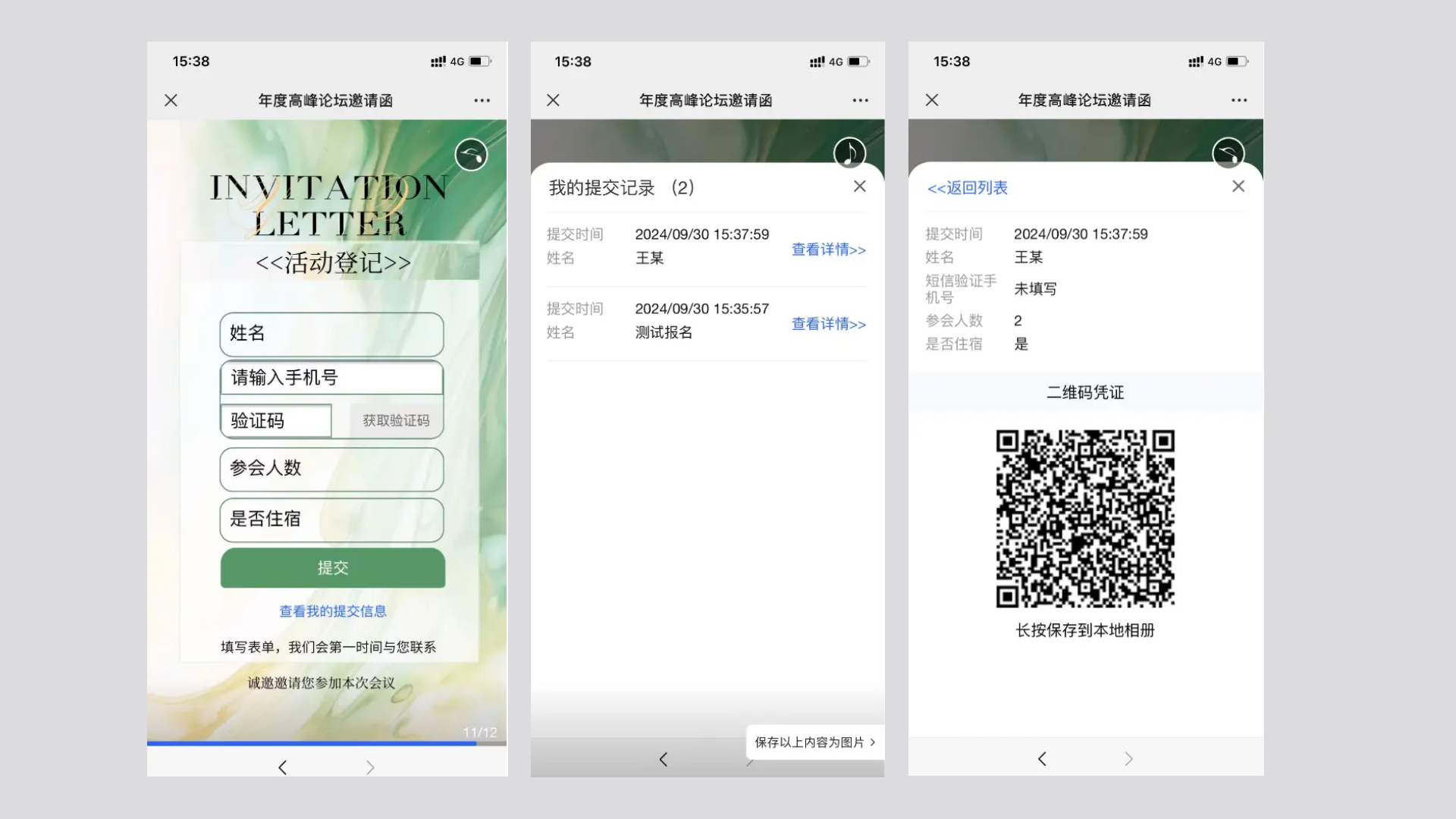Screen dimensions: 1456x819
Task: View details of 测试报名 submission record
Action: tap(828, 324)
